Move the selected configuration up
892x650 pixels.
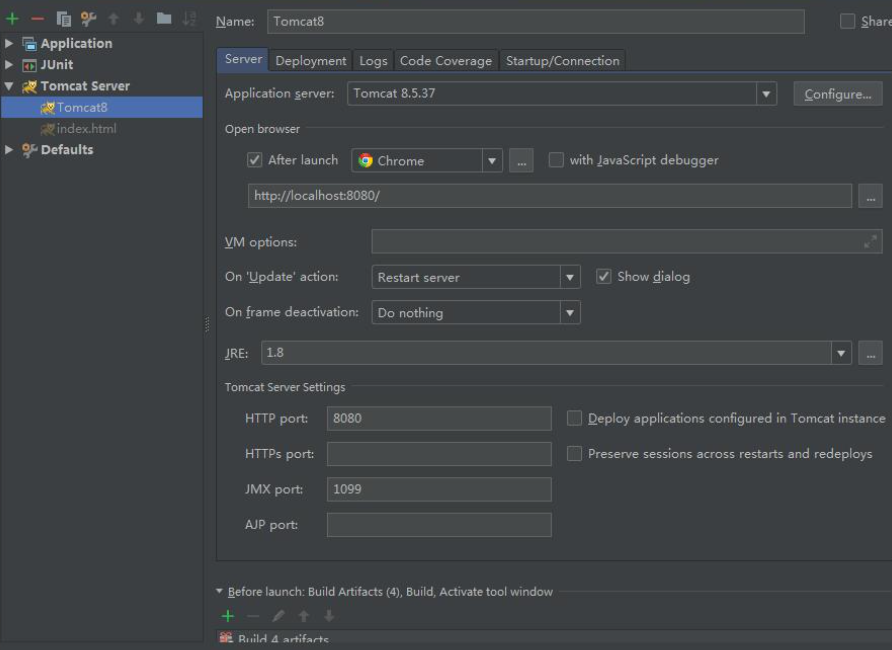click(x=113, y=17)
